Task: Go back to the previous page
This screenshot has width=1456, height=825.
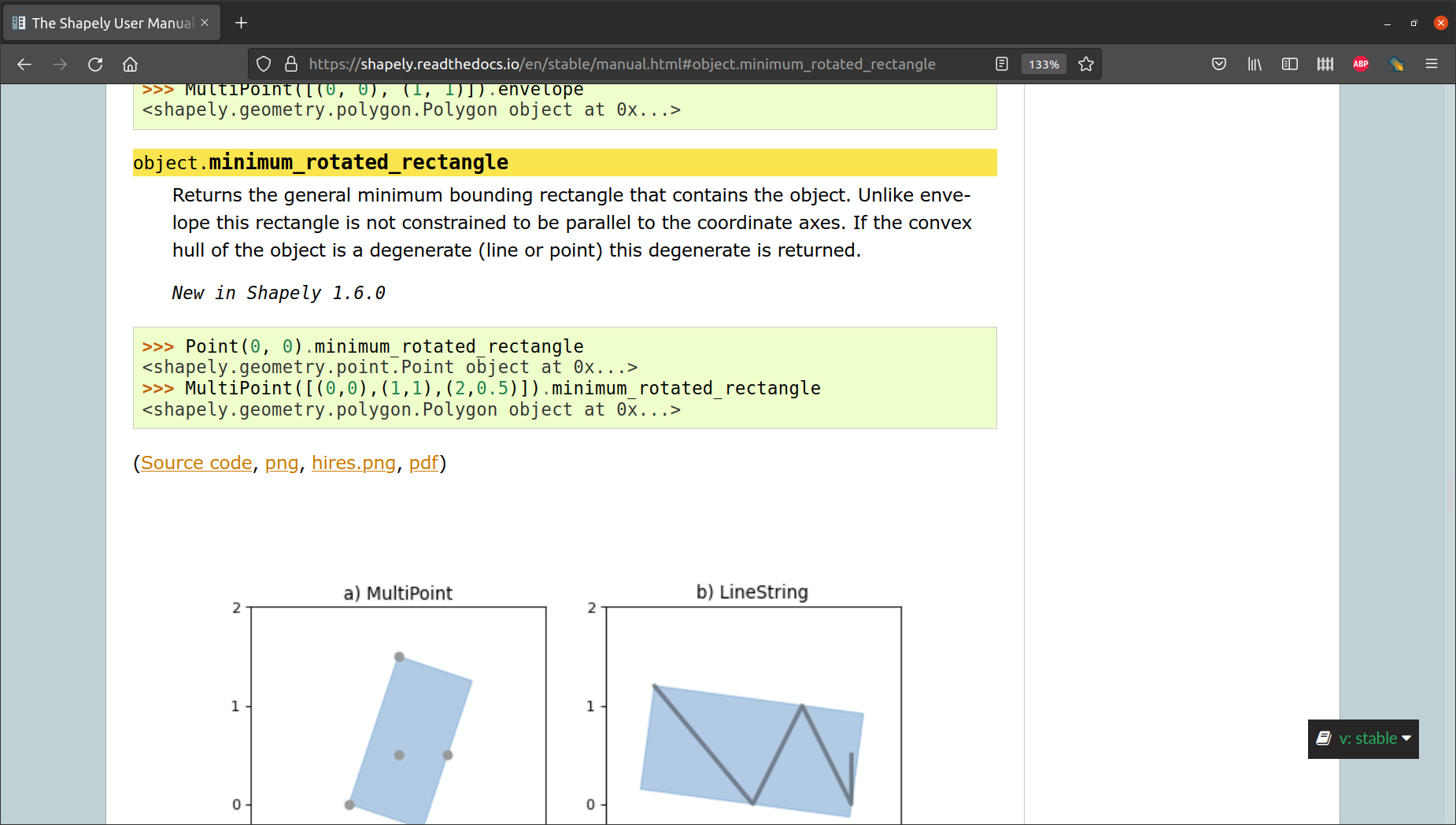Action: pos(24,65)
